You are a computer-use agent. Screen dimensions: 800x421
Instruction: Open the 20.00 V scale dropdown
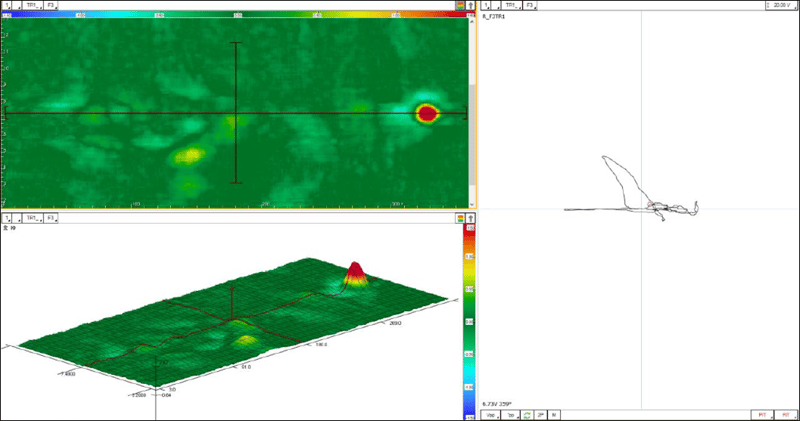[778, 5]
